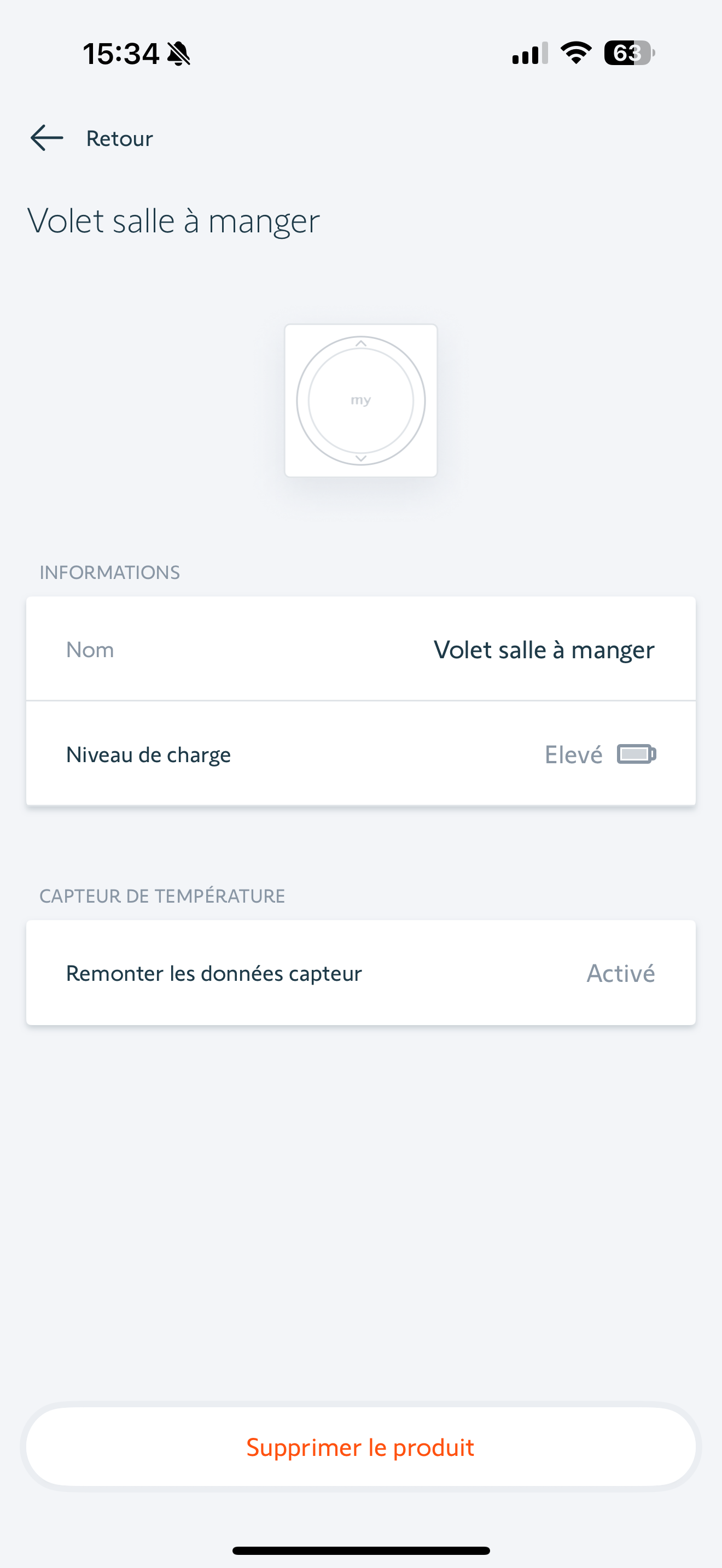Tap the 15:34 clock in the status bar
Image resolution: width=722 pixels, height=1568 pixels.
[x=121, y=54]
